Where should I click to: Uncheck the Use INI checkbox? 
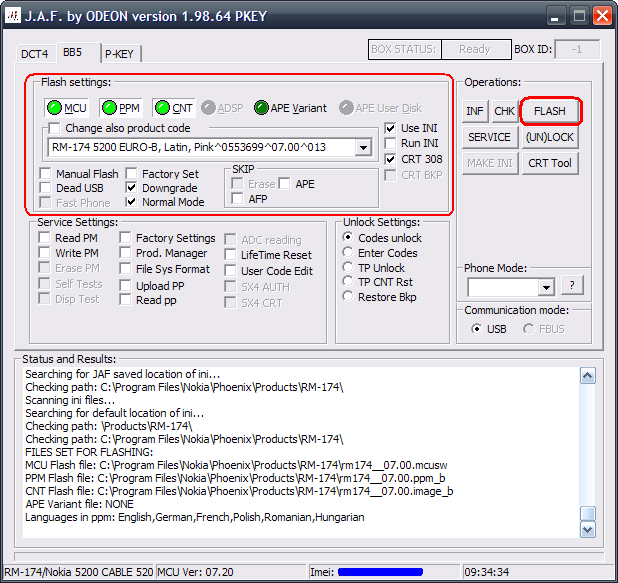tap(390, 128)
